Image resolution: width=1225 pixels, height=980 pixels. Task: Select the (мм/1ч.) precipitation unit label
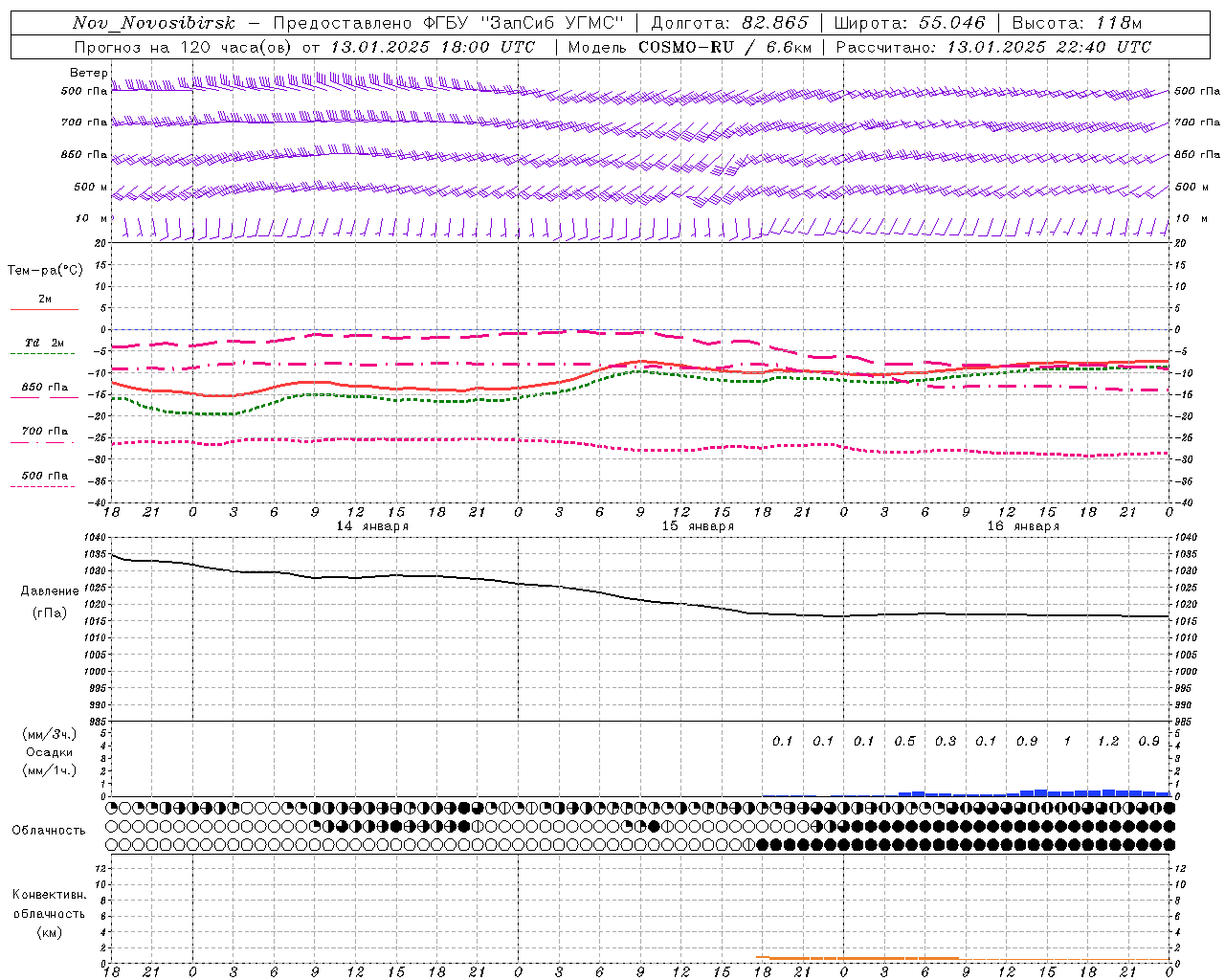click(50, 770)
